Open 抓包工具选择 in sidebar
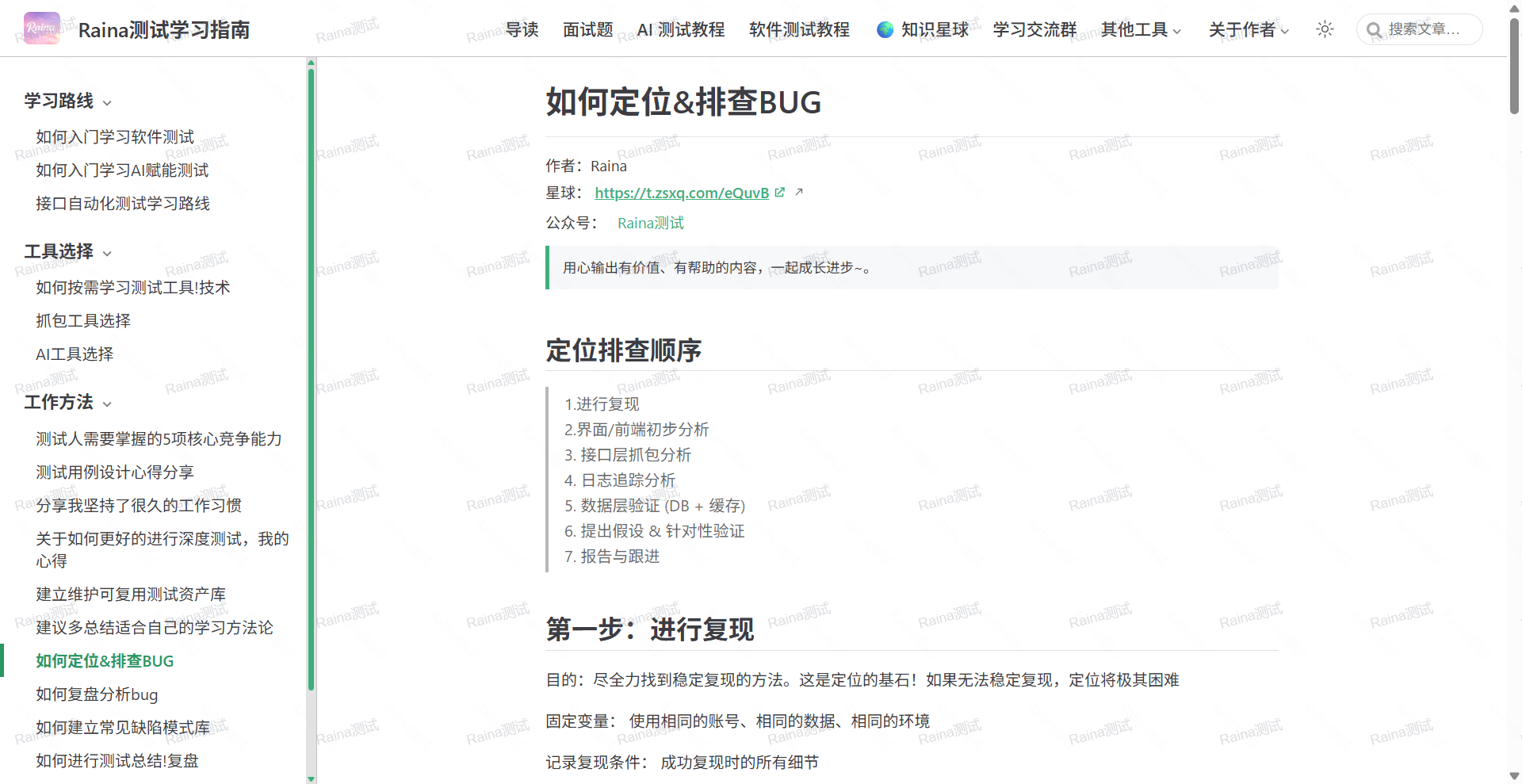The height and width of the screenshot is (784, 1522). click(x=83, y=321)
